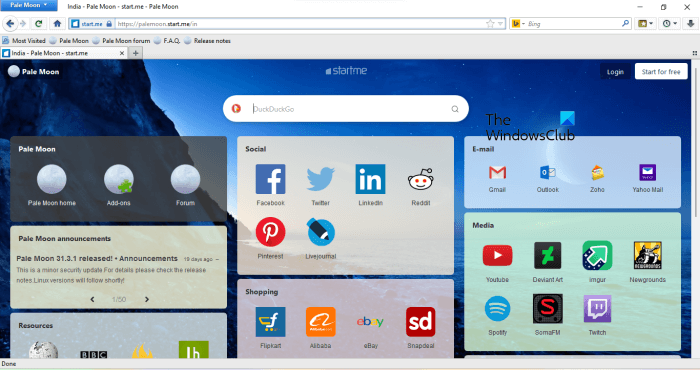Click the page search magnifier icon

pos(455,109)
